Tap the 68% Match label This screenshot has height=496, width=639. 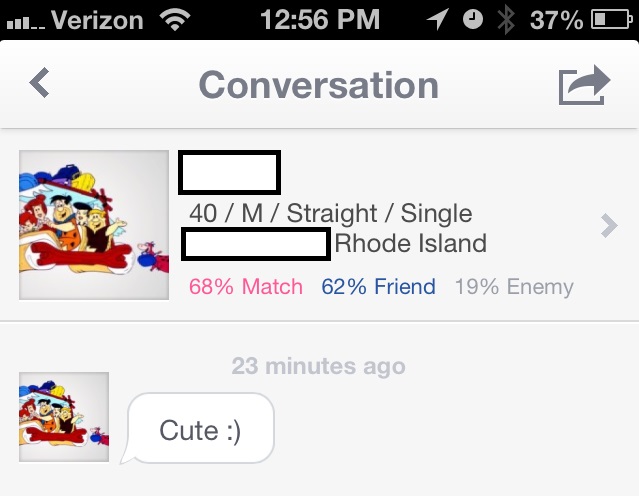[x=245, y=287]
